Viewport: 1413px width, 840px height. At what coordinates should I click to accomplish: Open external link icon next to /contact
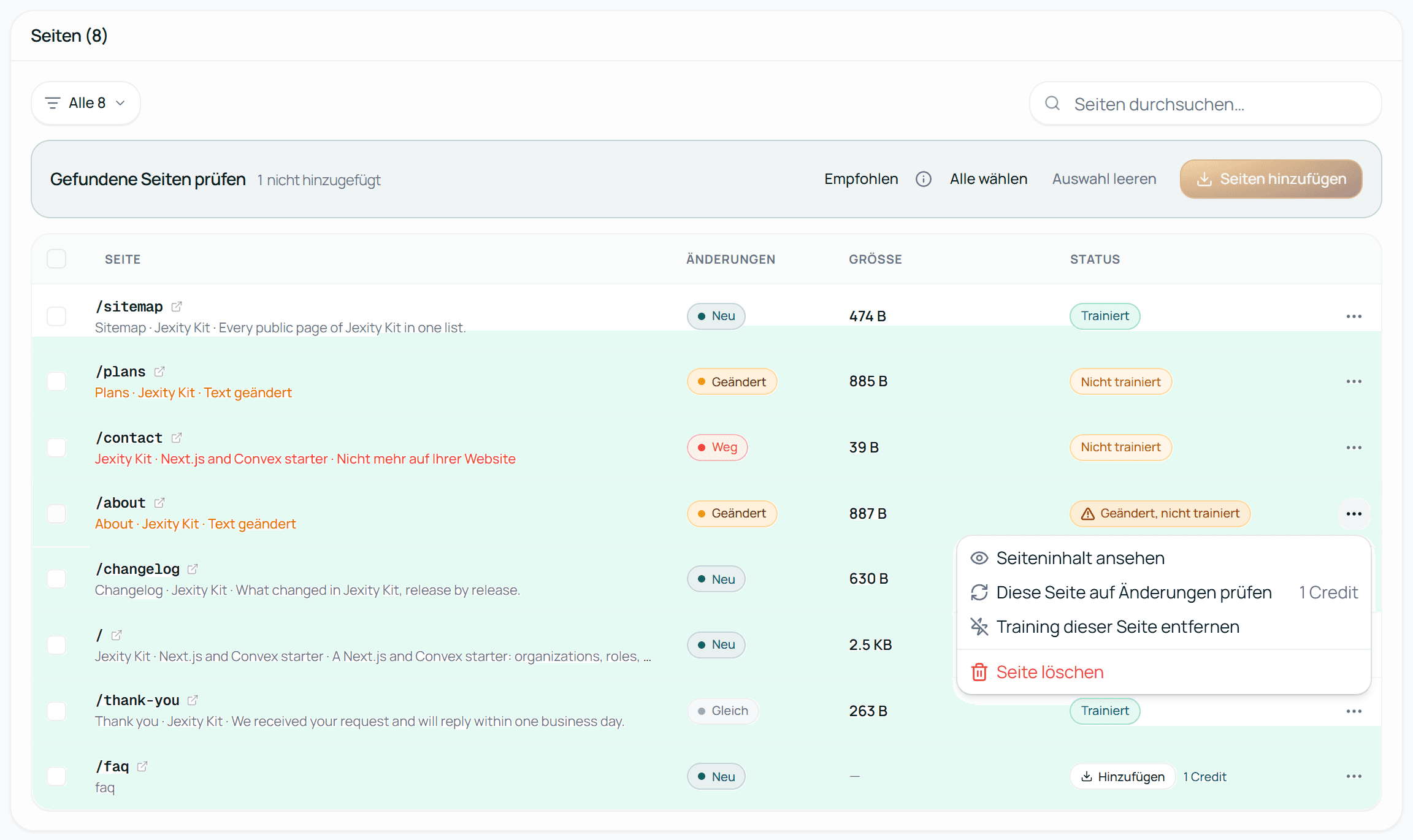[x=177, y=437]
